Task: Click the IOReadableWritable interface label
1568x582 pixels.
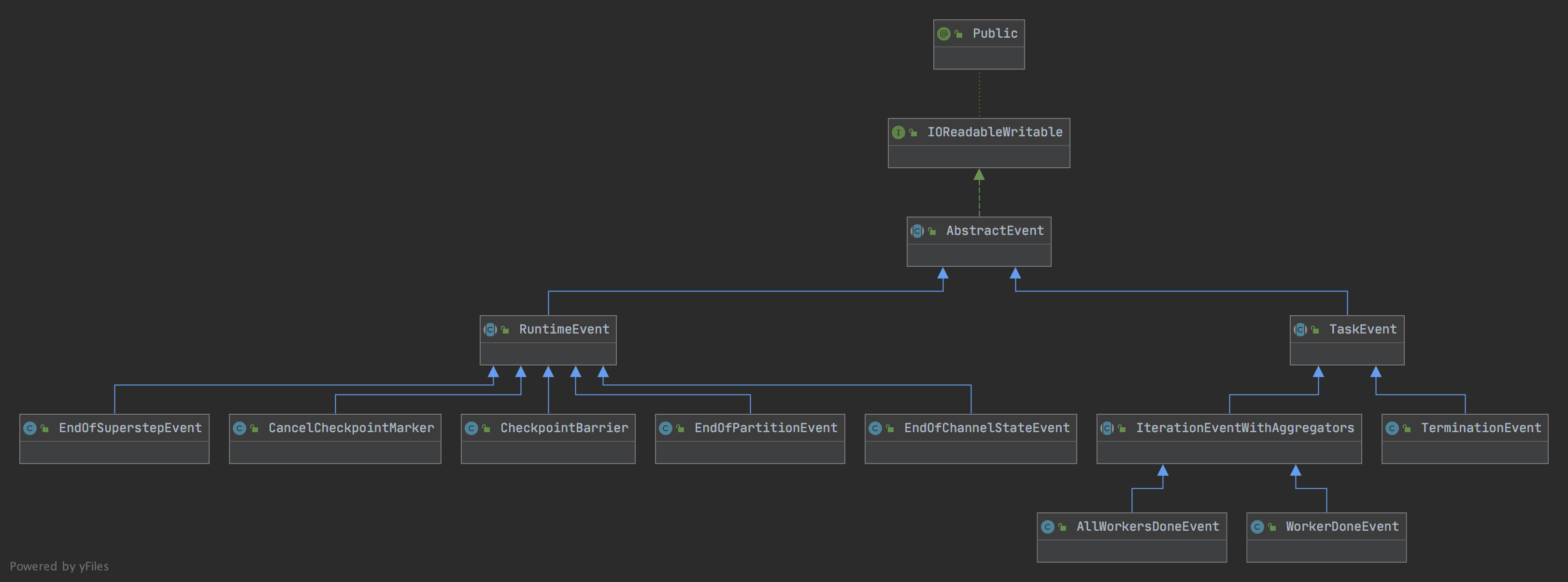Action: tap(994, 131)
